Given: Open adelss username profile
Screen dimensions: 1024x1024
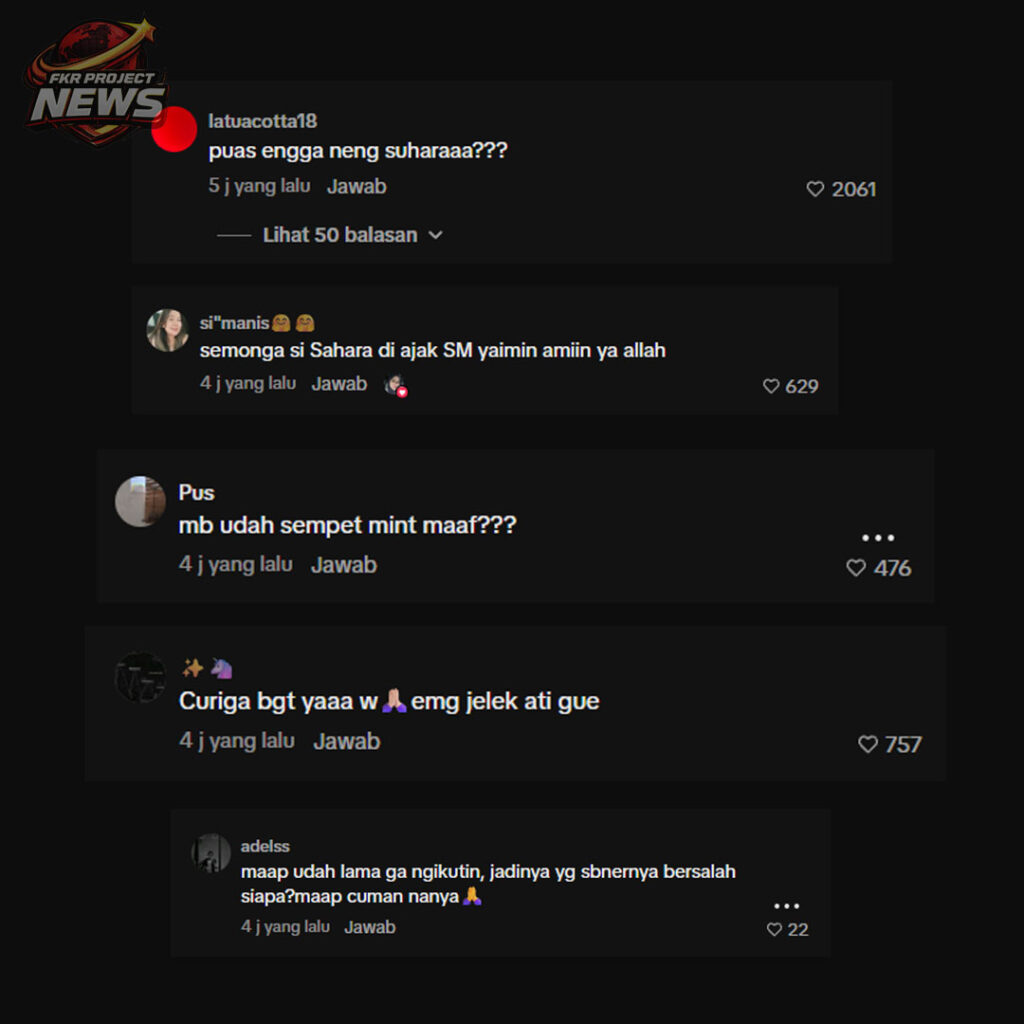Looking at the screenshot, I should (x=264, y=846).
